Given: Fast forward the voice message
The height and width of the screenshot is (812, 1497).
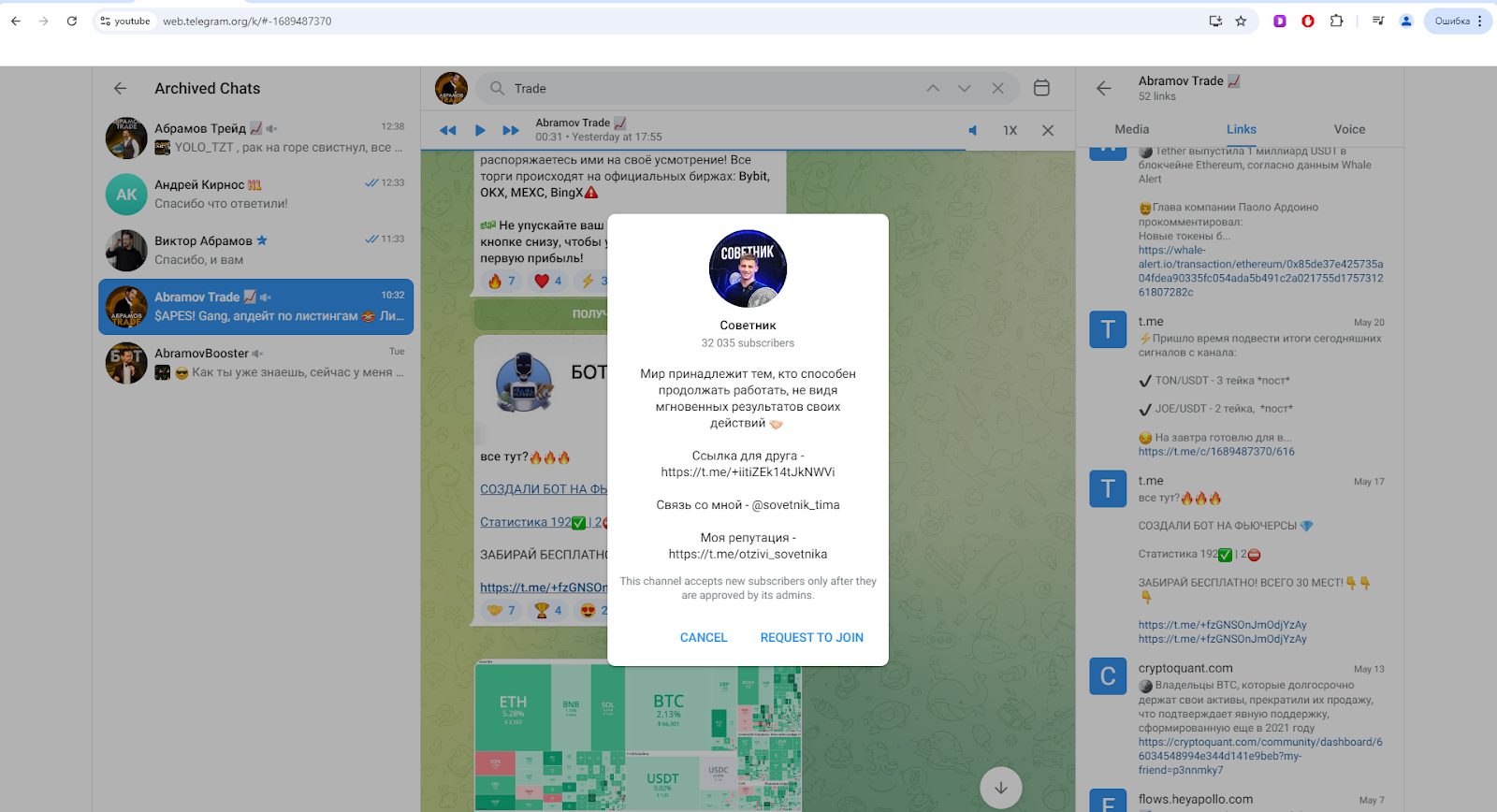Looking at the screenshot, I should [x=510, y=130].
